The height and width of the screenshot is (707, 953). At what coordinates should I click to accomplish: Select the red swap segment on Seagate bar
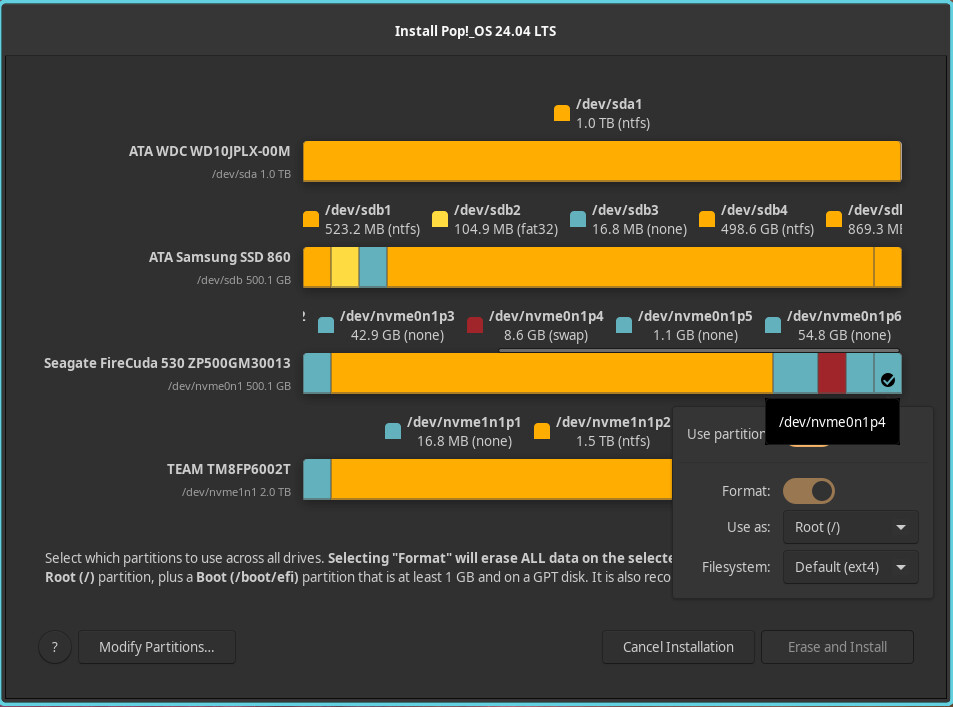pyautogui.click(x=831, y=373)
